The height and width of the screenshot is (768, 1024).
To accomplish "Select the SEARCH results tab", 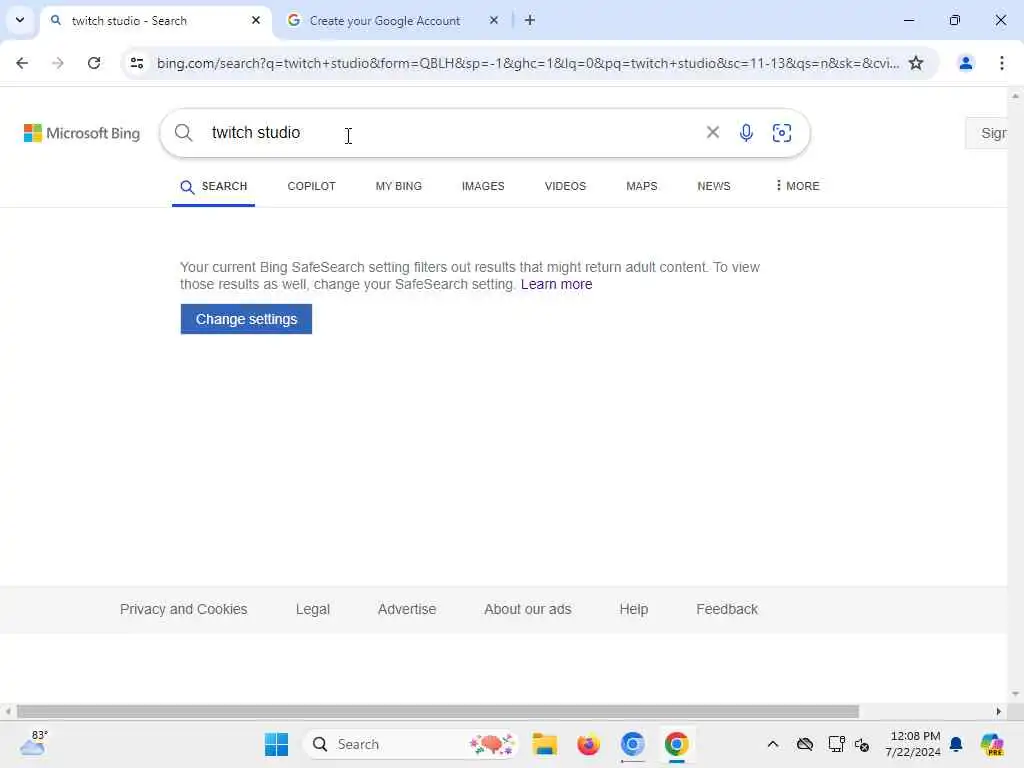I will pos(214,186).
